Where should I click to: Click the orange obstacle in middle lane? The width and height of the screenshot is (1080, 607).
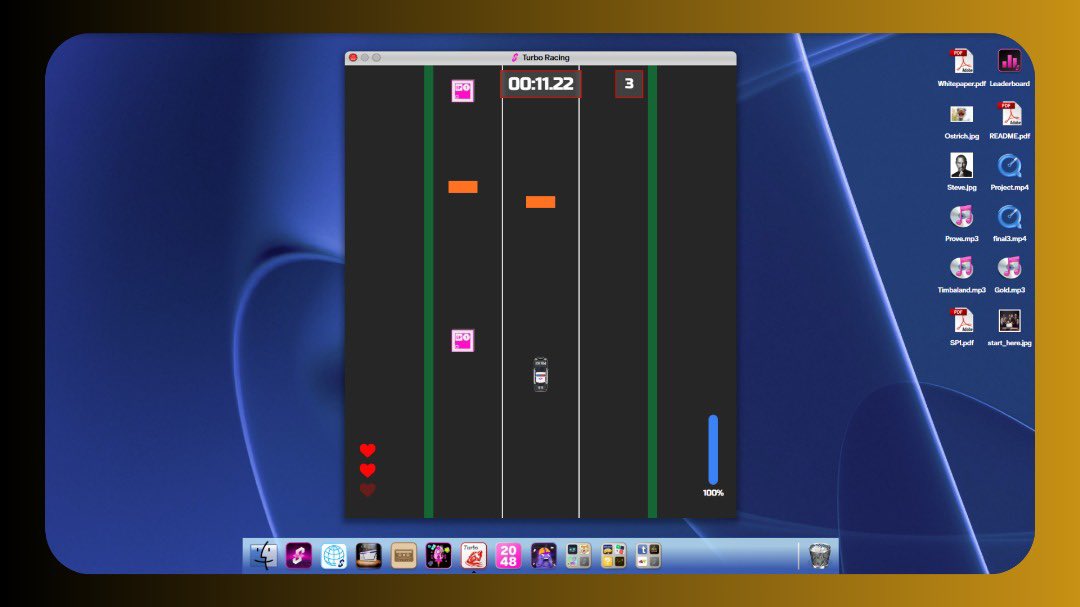541,202
